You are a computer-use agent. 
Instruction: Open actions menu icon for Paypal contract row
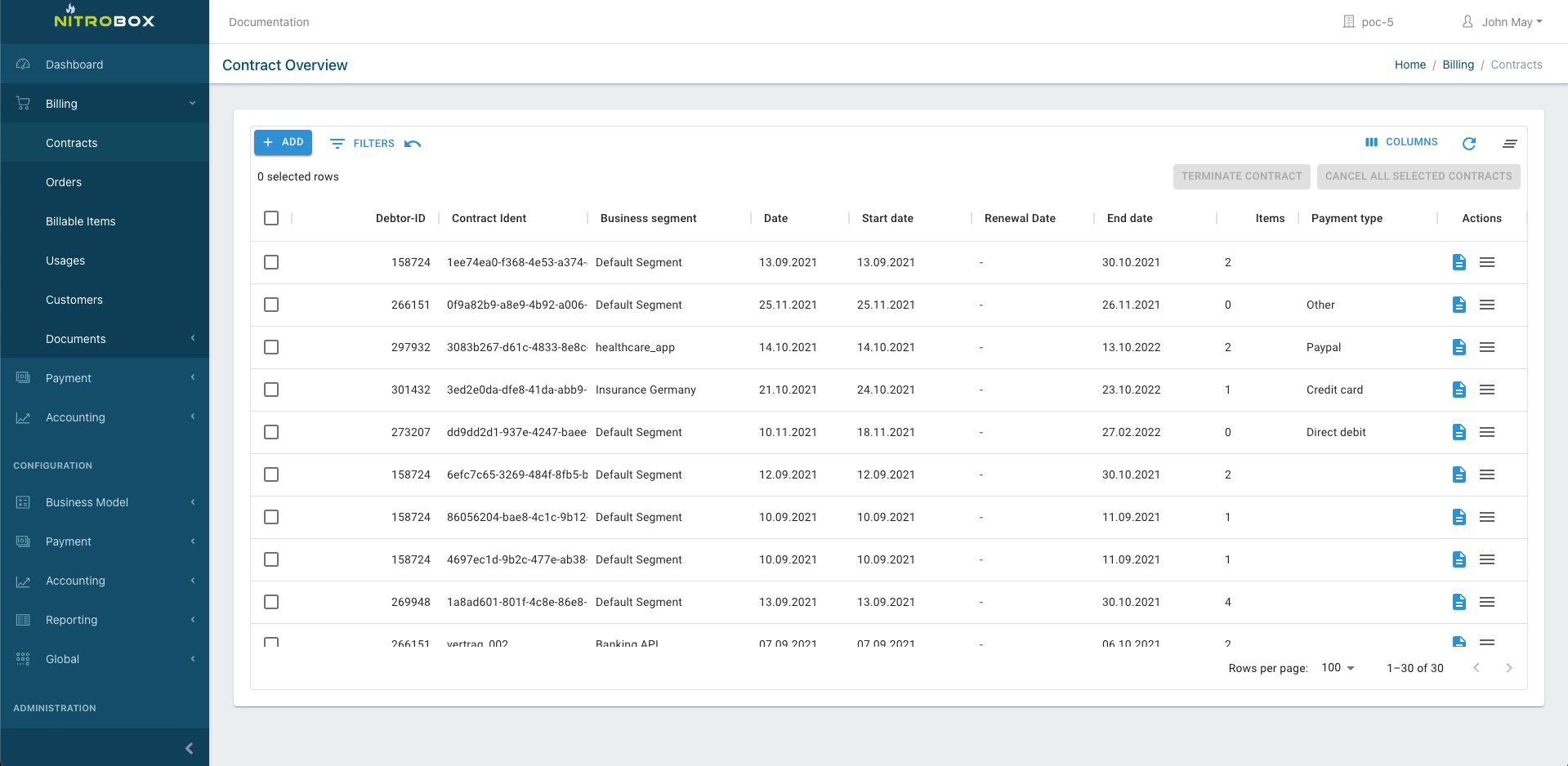(x=1486, y=347)
